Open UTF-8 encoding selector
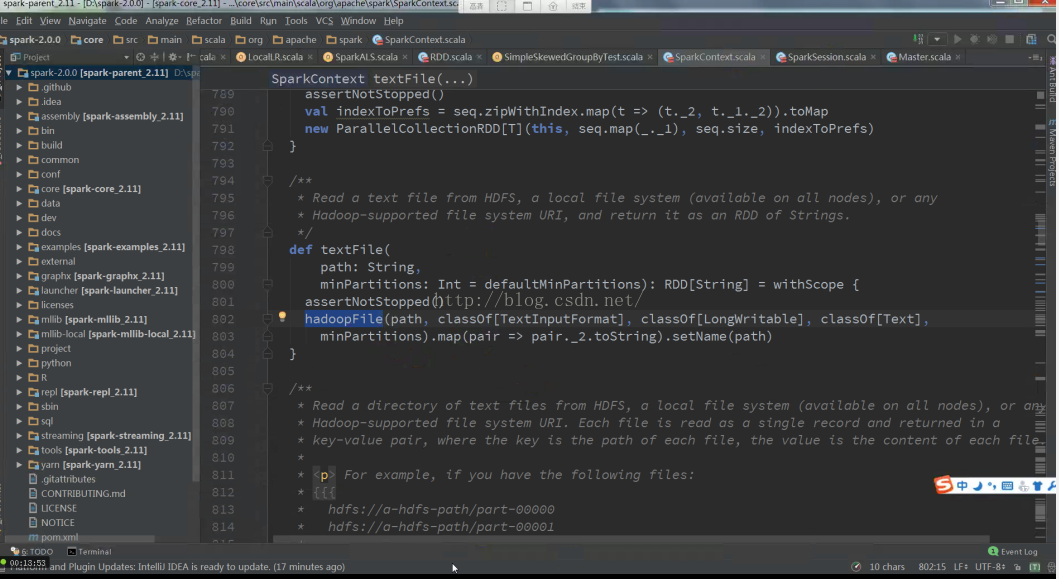The image size is (1059, 579). pyautogui.click(x=990, y=567)
